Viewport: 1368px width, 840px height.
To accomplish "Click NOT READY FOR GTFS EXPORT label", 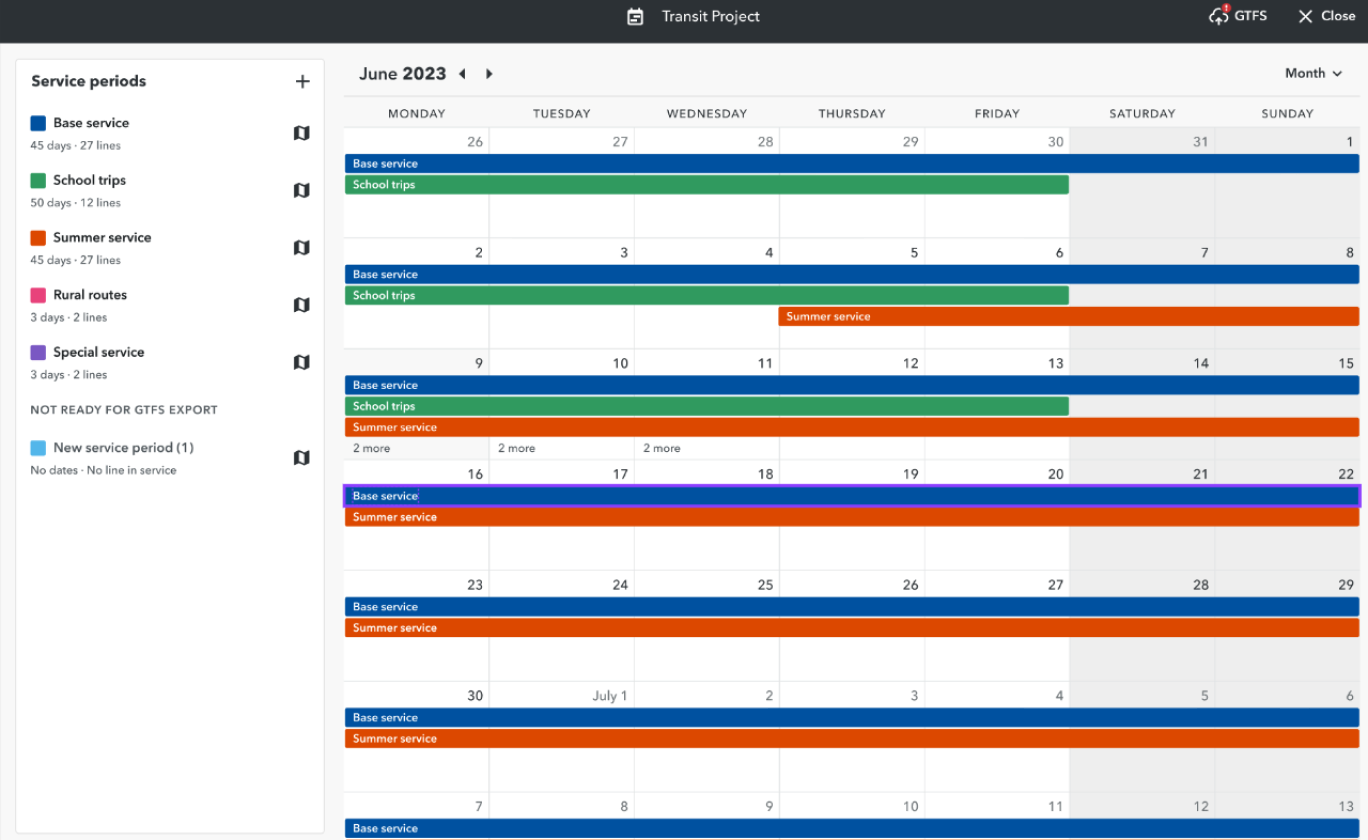I will 124,410.
